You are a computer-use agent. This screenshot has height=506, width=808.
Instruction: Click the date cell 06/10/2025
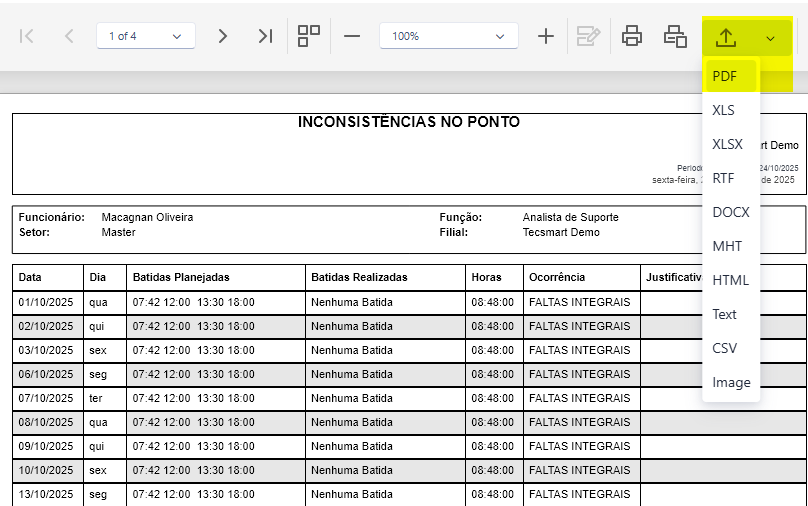(x=46, y=374)
